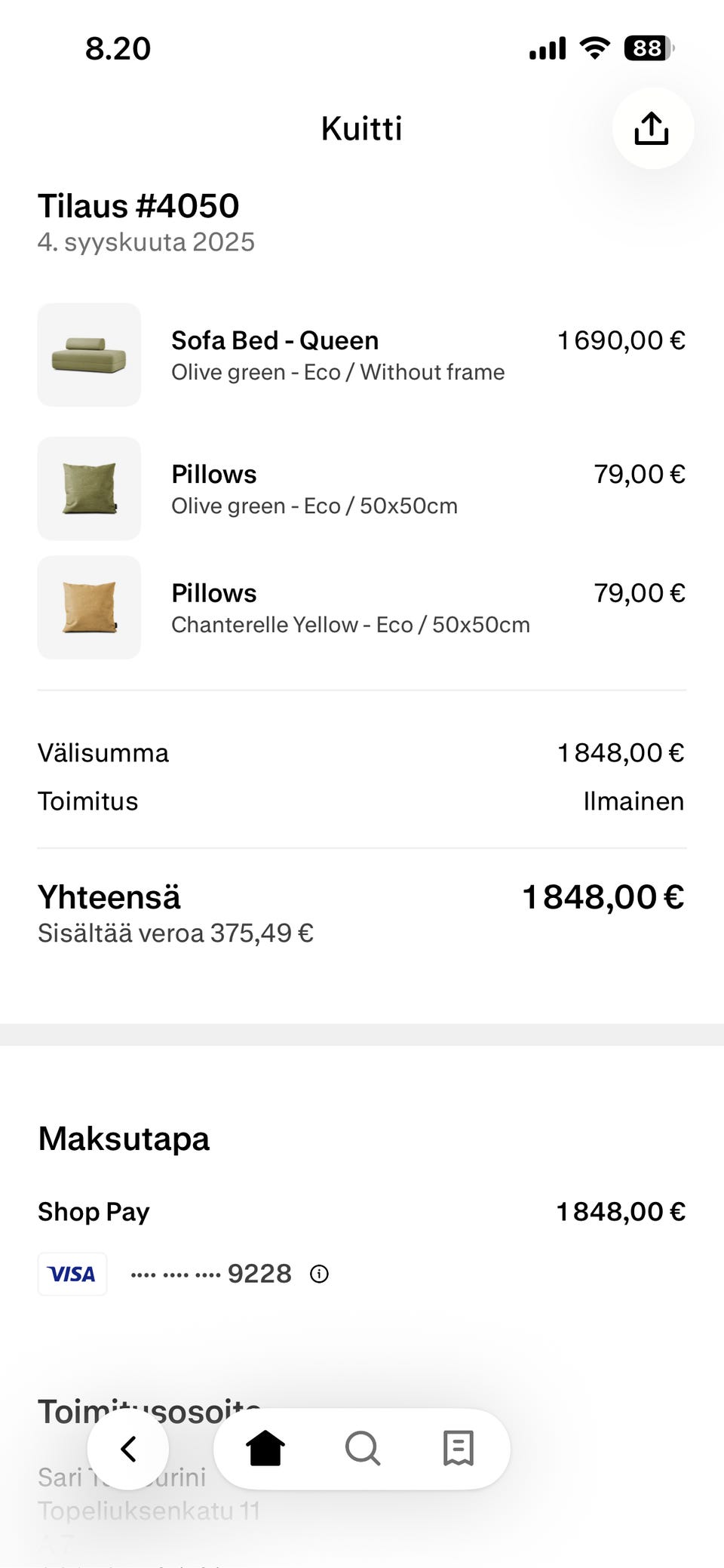Open olive green pillow thumbnail
The image size is (724, 1568).
pyautogui.click(x=89, y=488)
